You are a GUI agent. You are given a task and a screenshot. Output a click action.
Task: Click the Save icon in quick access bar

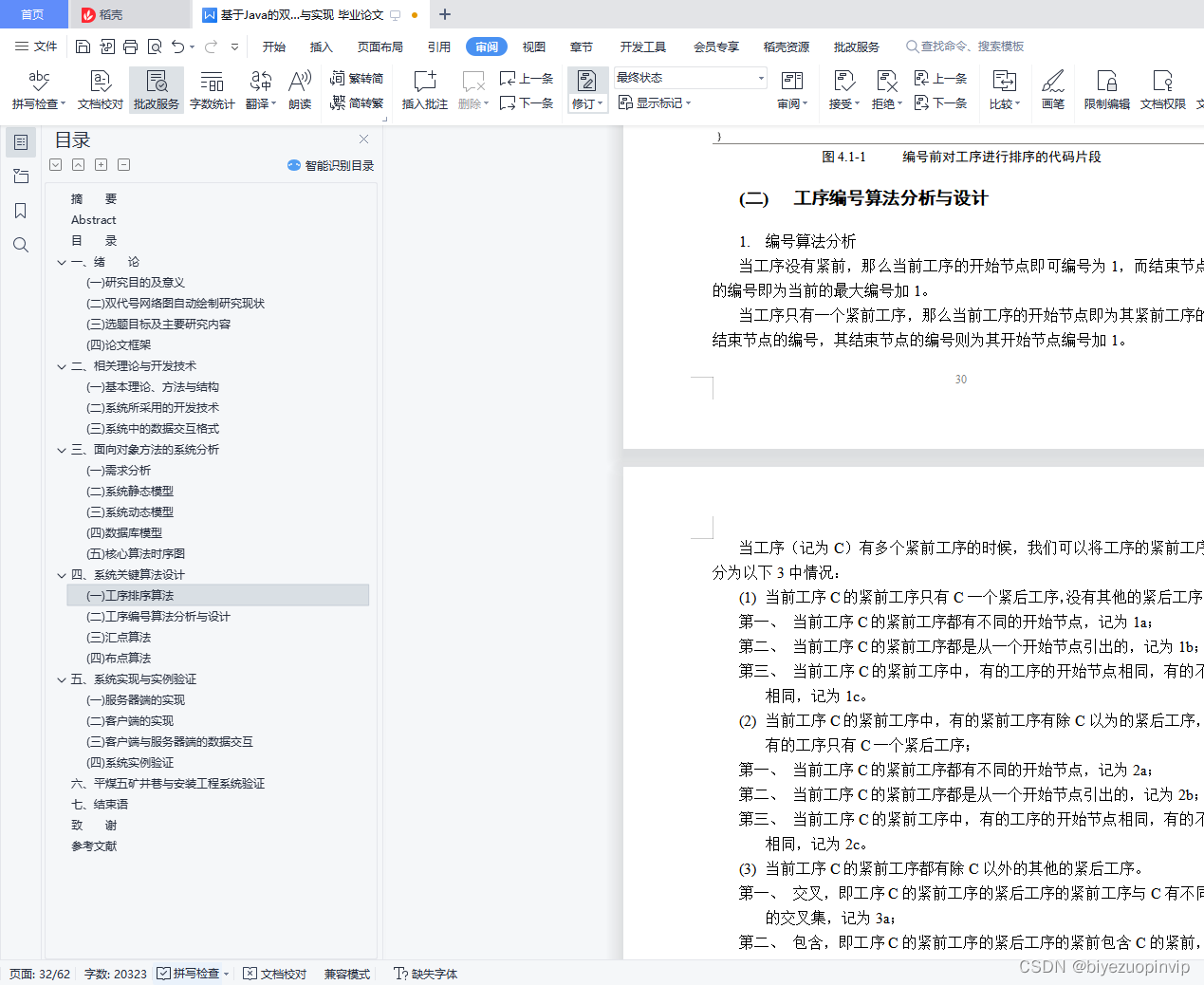83,46
